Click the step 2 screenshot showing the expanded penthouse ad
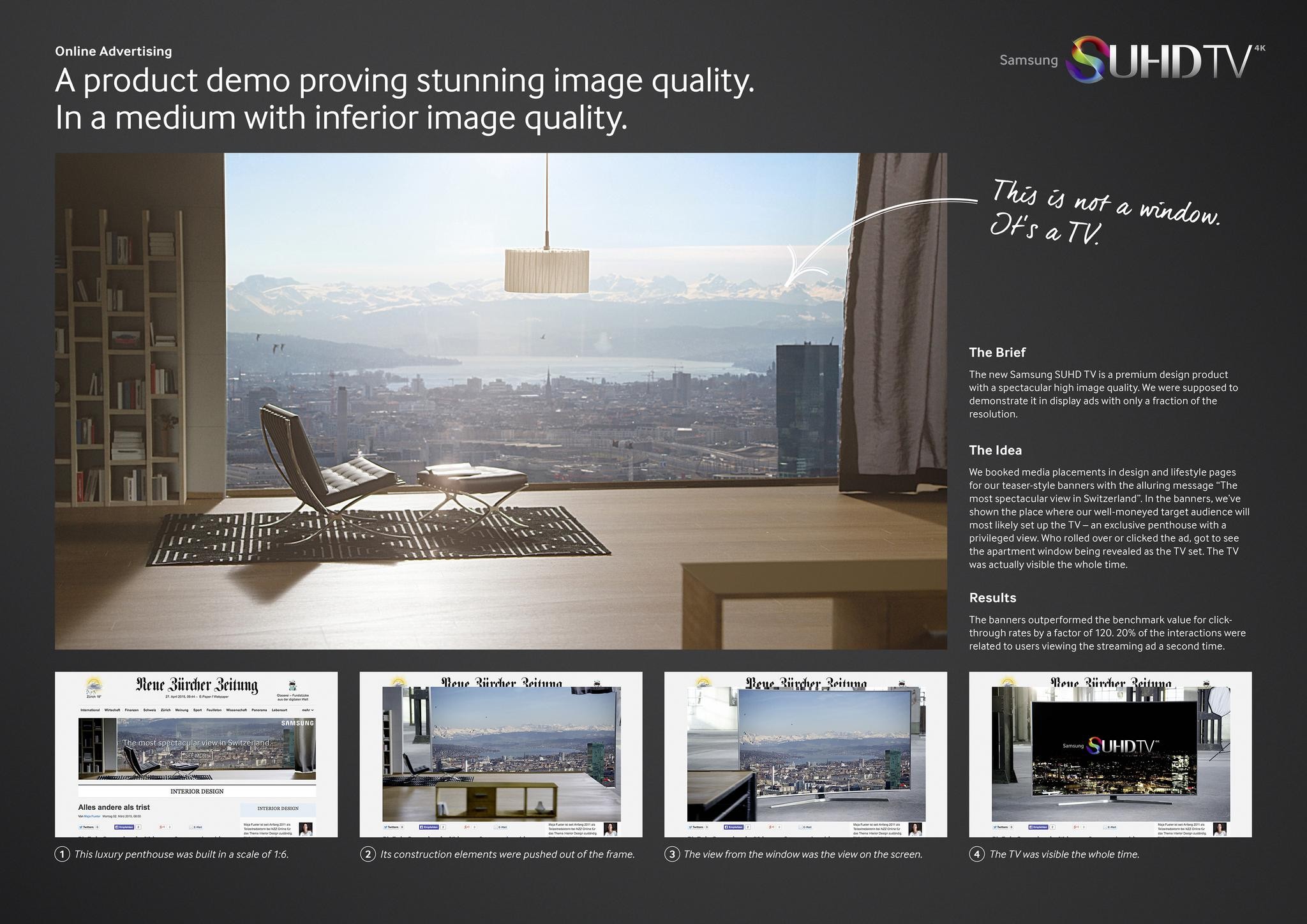1307x924 pixels. click(501, 754)
